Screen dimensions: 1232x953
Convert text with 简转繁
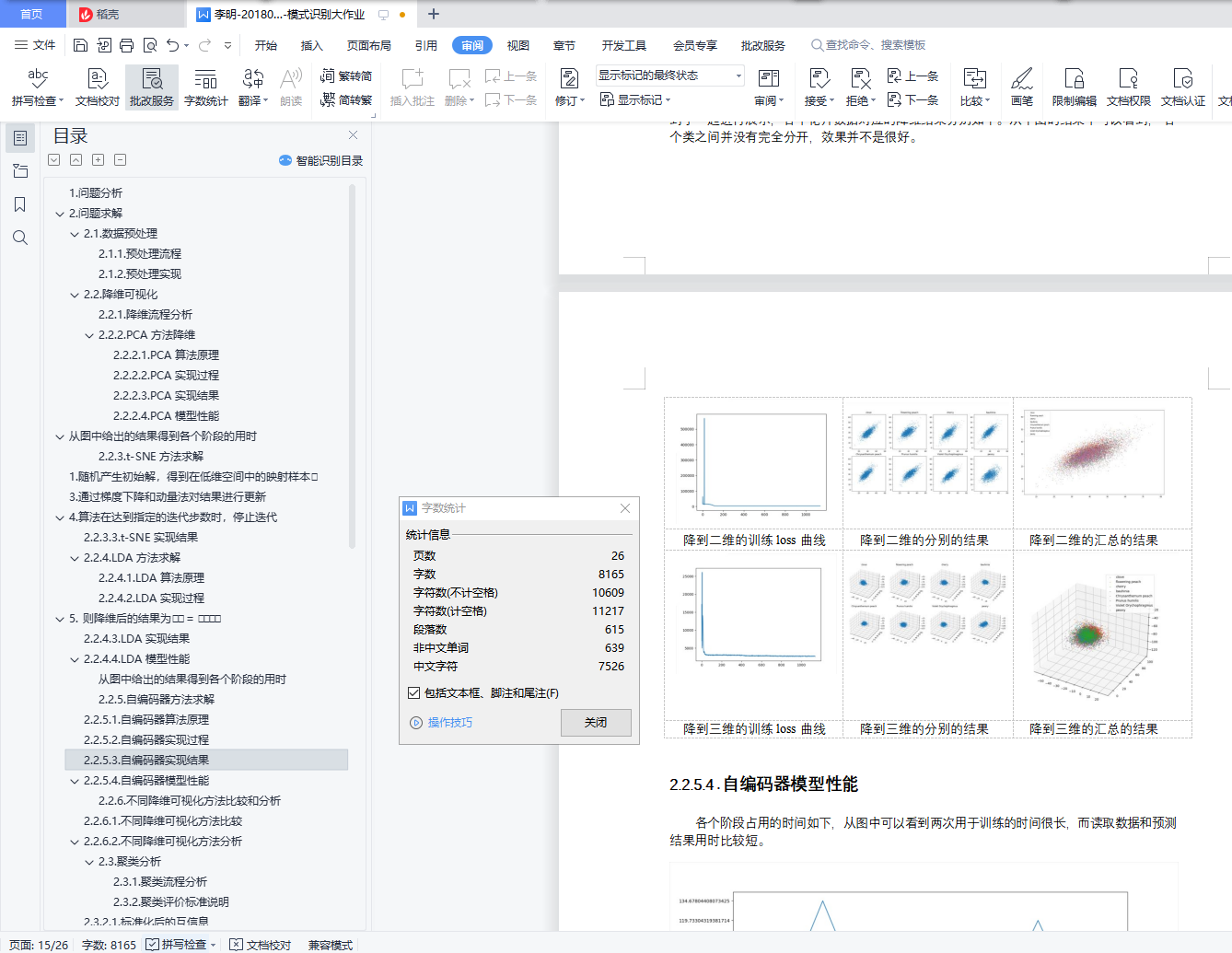(346, 99)
